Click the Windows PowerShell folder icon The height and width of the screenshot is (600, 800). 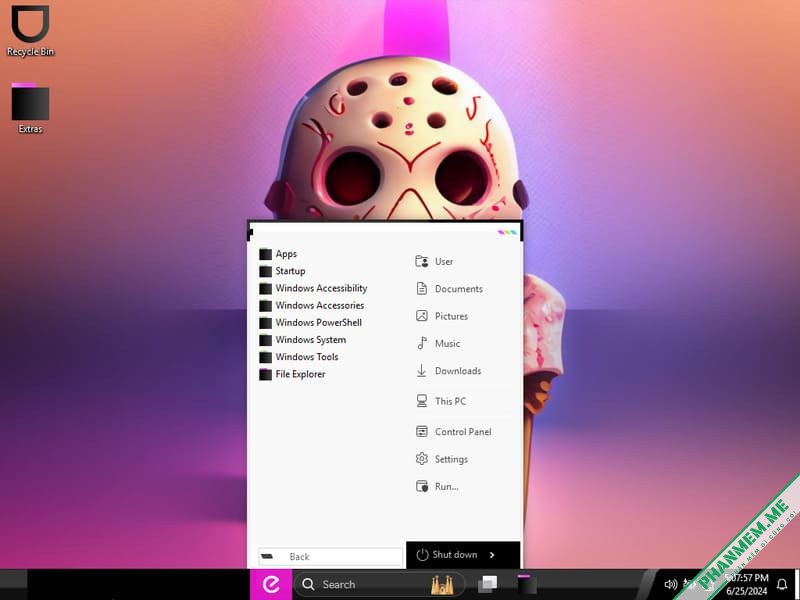point(265,322)
